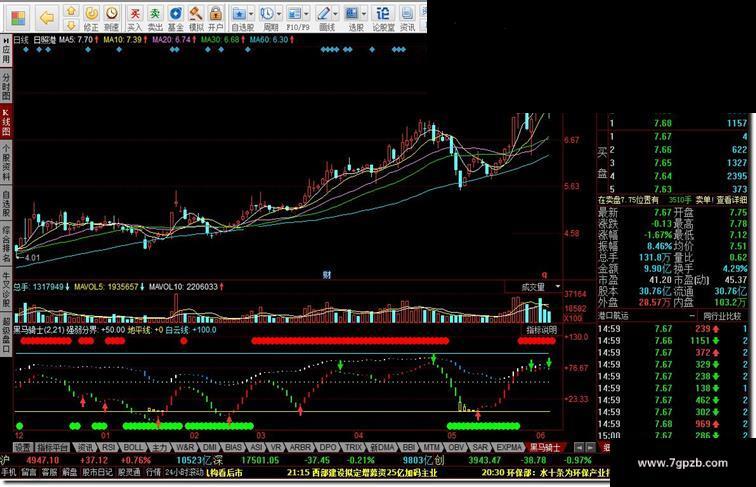The image size is (756, 487).
Task: Click the 周期 clock icon
Action: (267, 14)
